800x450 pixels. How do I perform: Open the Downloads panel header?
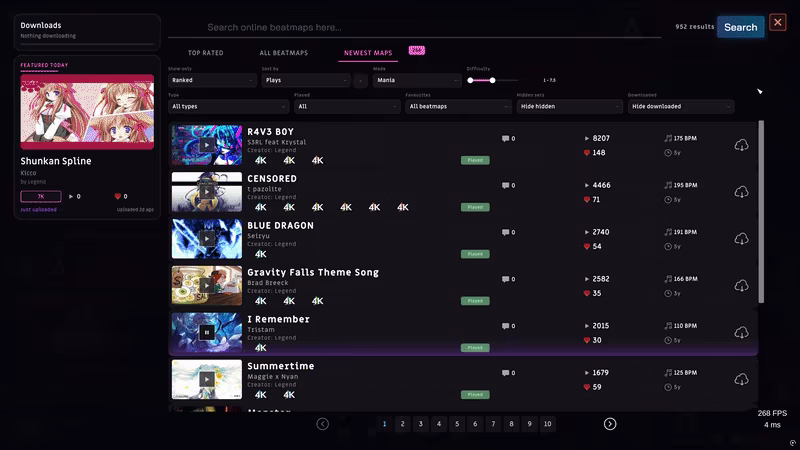[41, 25]
